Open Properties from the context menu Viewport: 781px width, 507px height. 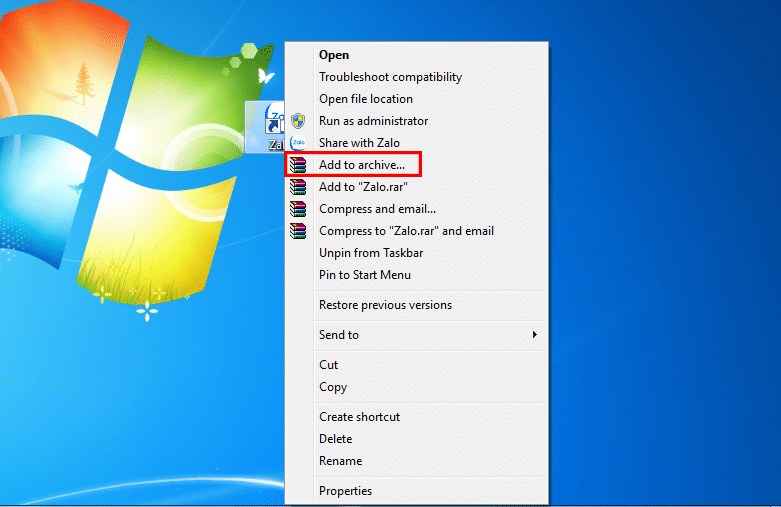click(x=417, y=491)
